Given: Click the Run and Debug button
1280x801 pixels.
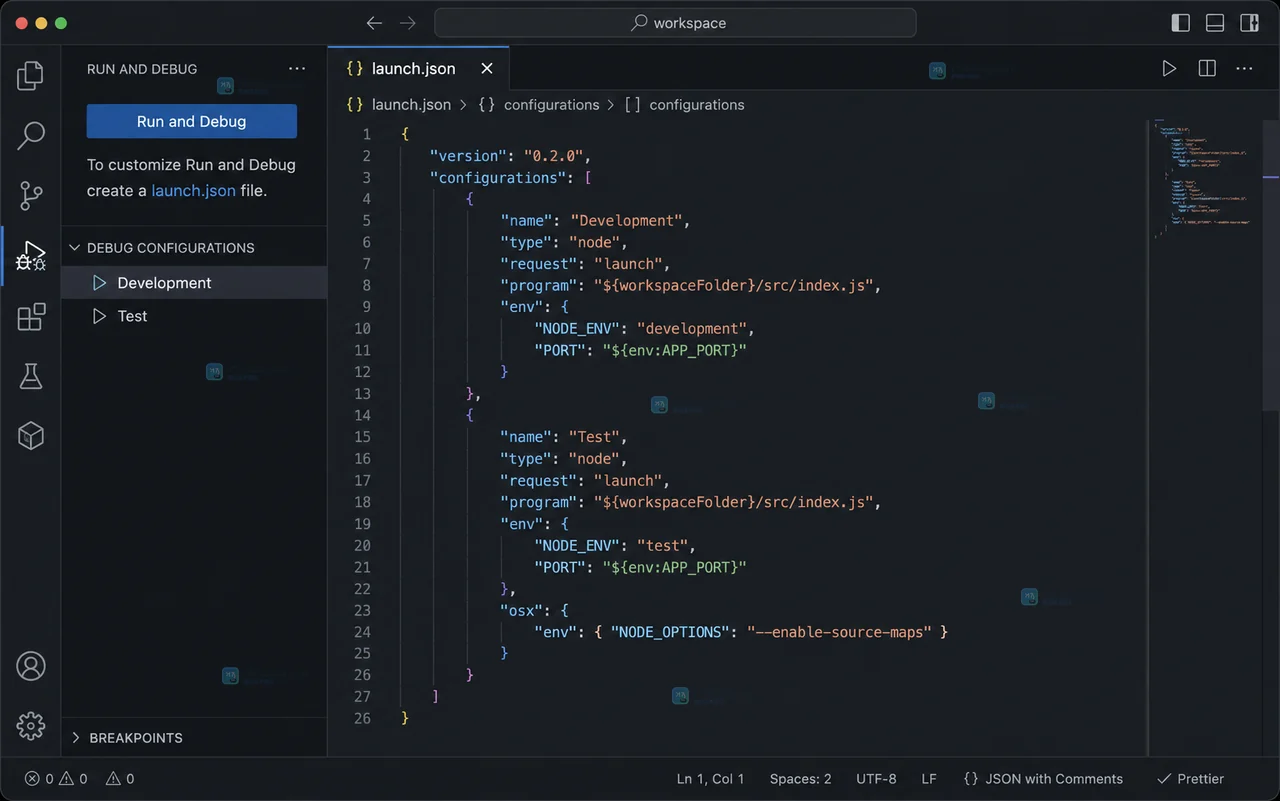Looking at the screenshot, I should click(x=192, y=121).
